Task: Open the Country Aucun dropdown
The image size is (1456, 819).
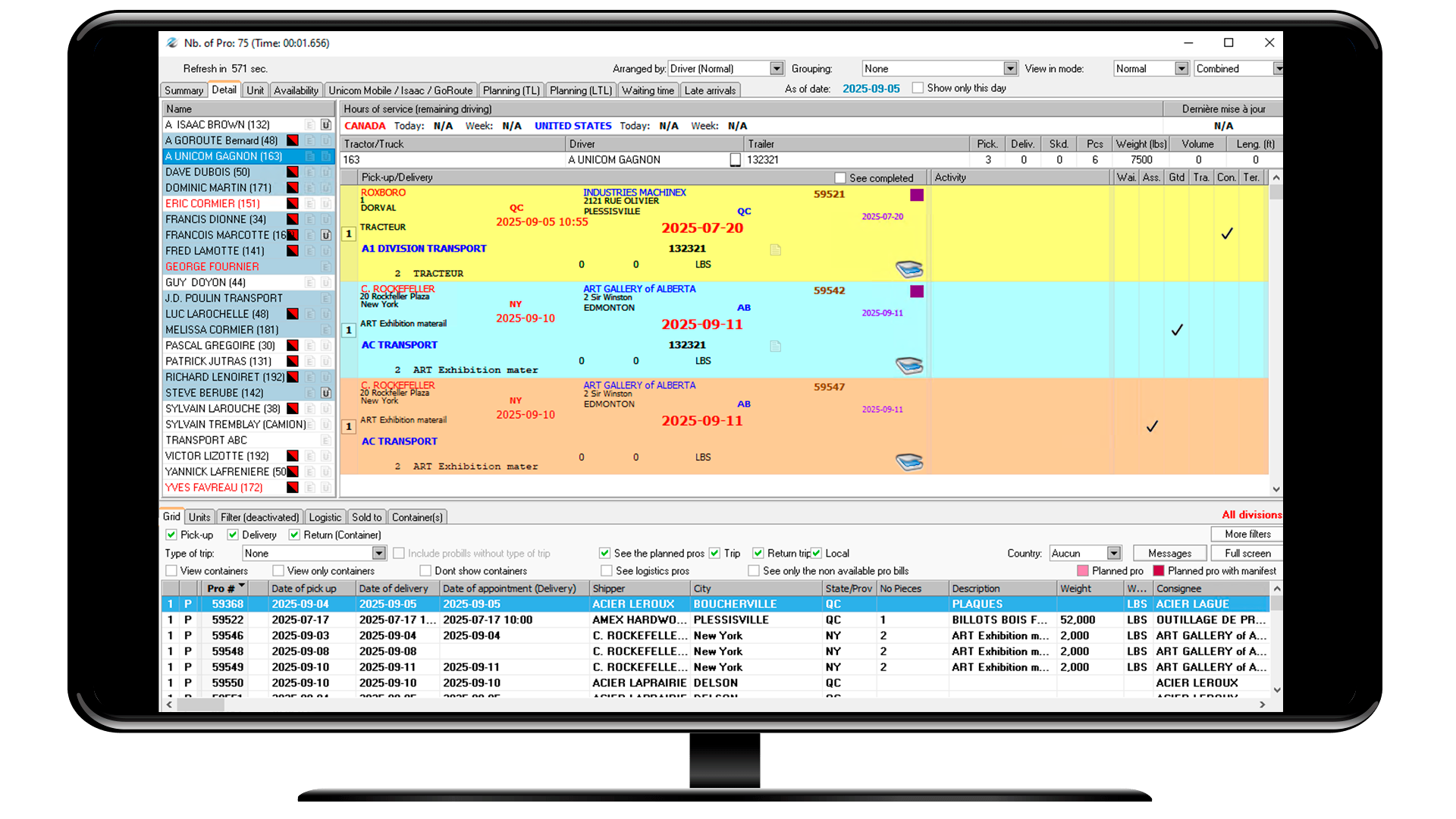Action: (x=1113, y=554)
